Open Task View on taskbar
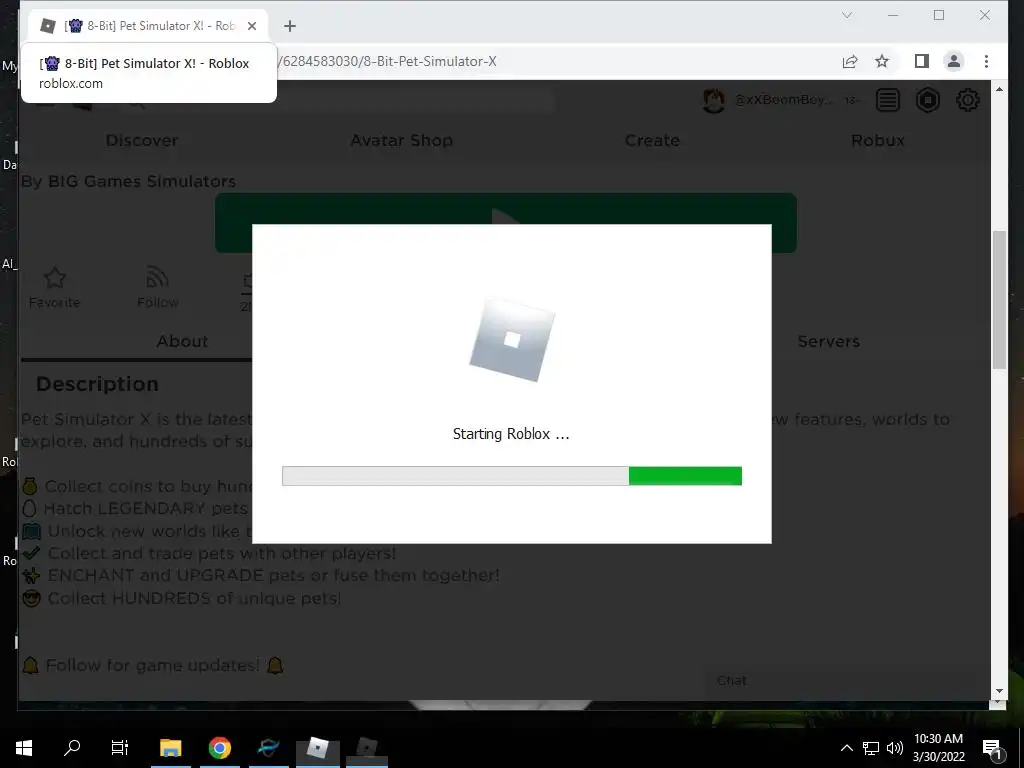 pos(120,748)
